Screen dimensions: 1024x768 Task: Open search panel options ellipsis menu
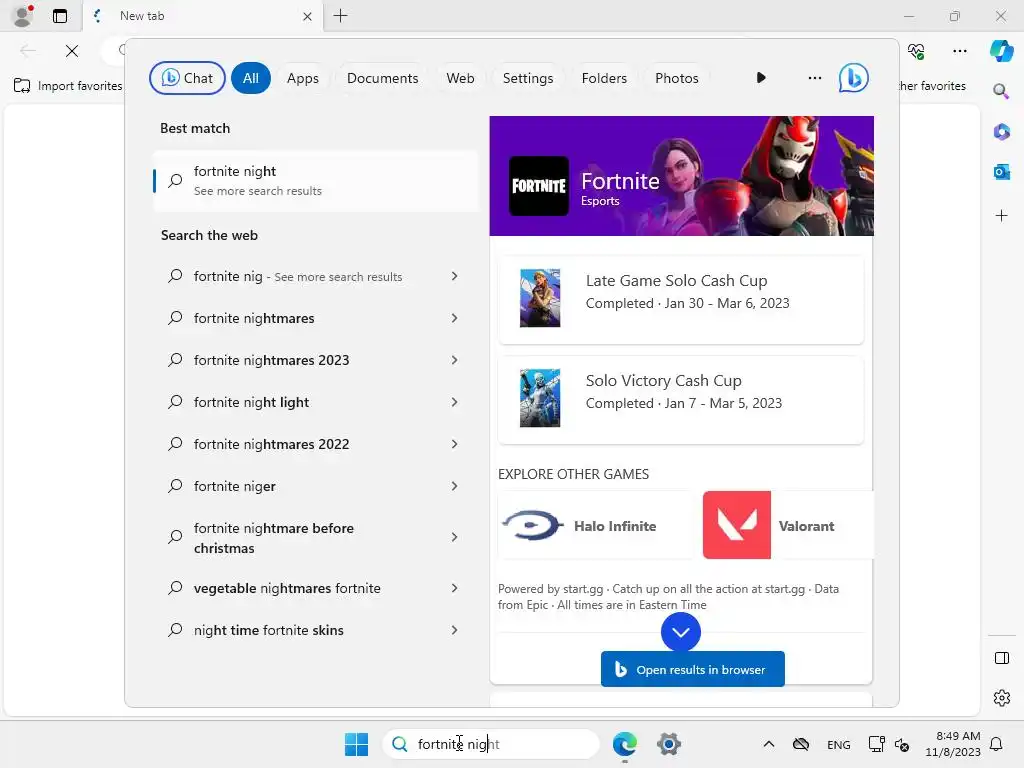814,78
